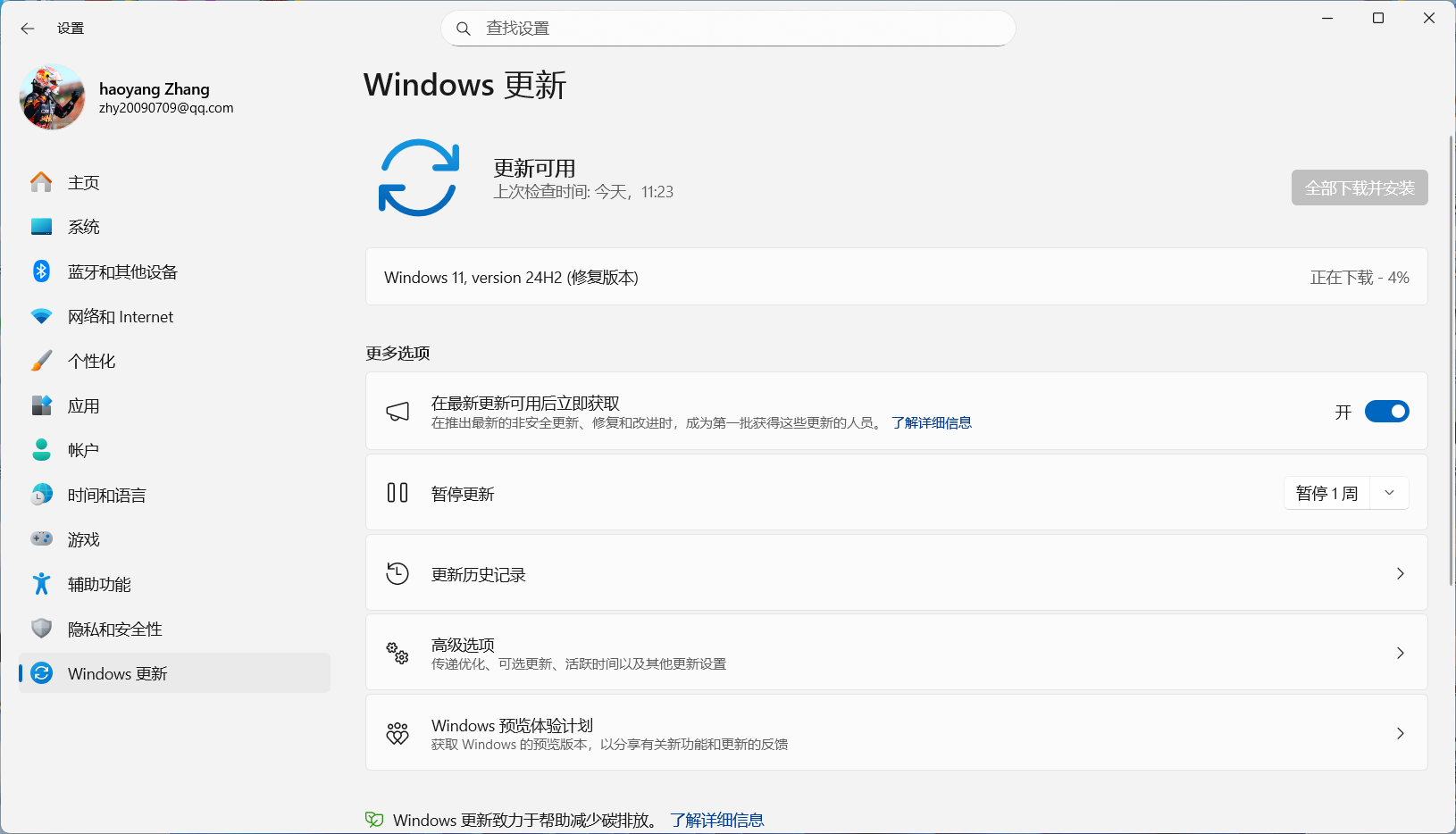Click the Bluetooth icon in sidebar
This screenshot has height=834, width=1456.
[x=41, y=271]
